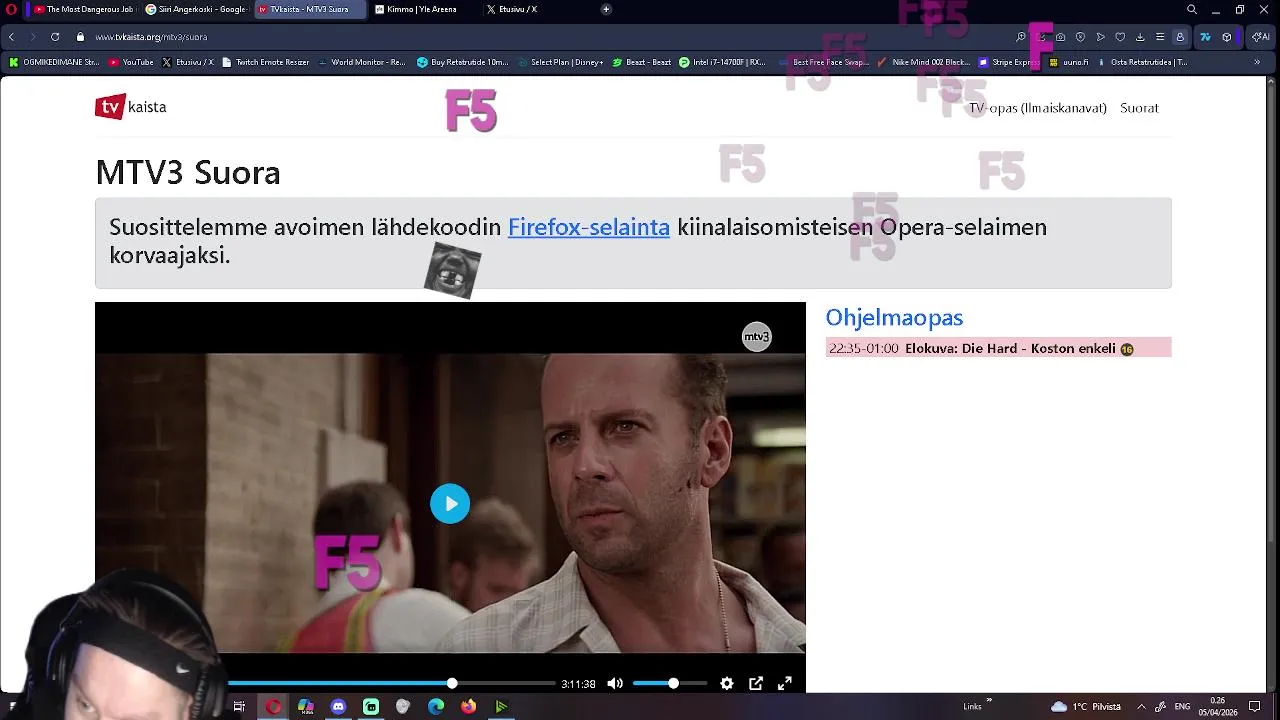Switch to Etusivu / X tab
The image size is (1280, 720).
pos(535,9)
